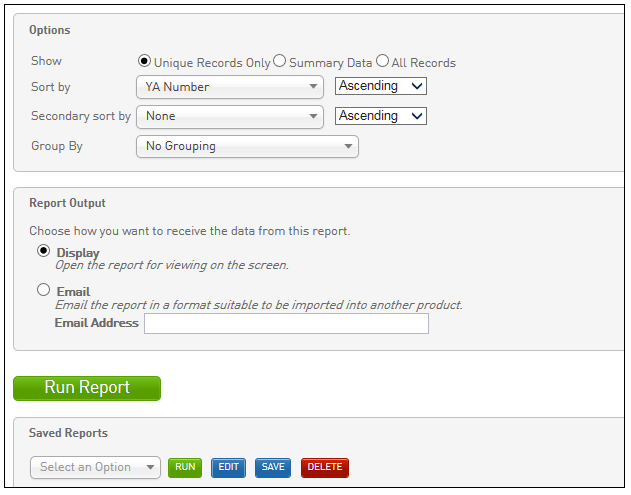Image resolution: width=631 pixels, height=495 pixels.
Task: Click the Email Address input field
Action: [x=287, y=324]
